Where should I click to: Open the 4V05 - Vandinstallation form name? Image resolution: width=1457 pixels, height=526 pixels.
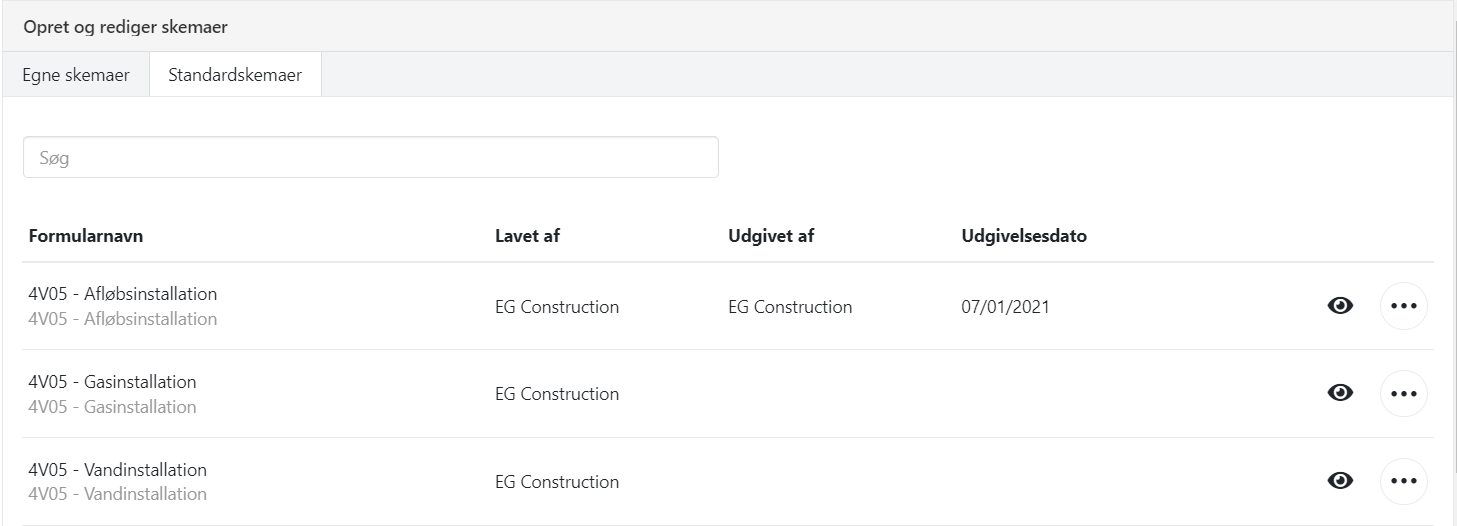(117, 470)
